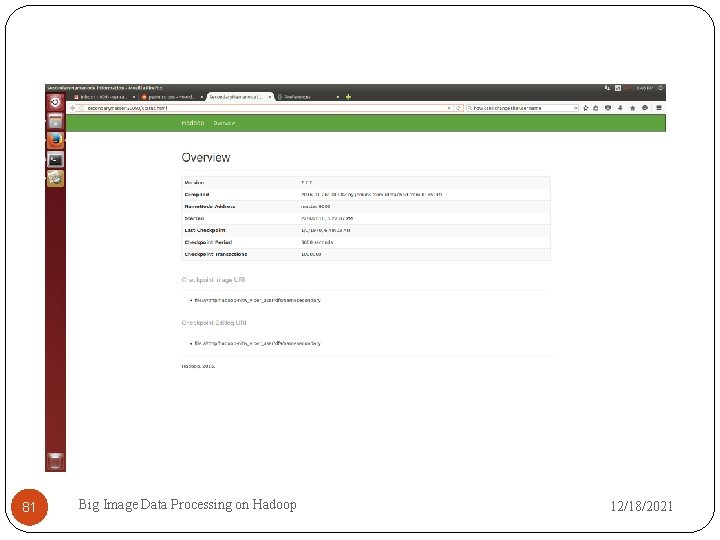Click the network indicator in the top panel
Image resolution: width=720 pixels, height=540 pixels.
pyautogui.click(x=608, y=88)
